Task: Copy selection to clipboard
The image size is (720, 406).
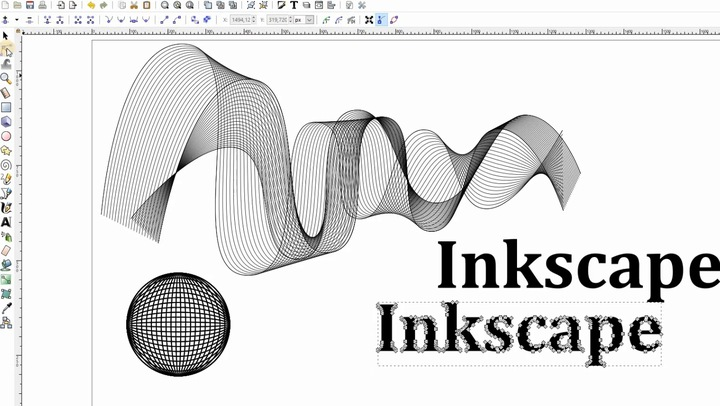Action: click(x=122, y=6)
